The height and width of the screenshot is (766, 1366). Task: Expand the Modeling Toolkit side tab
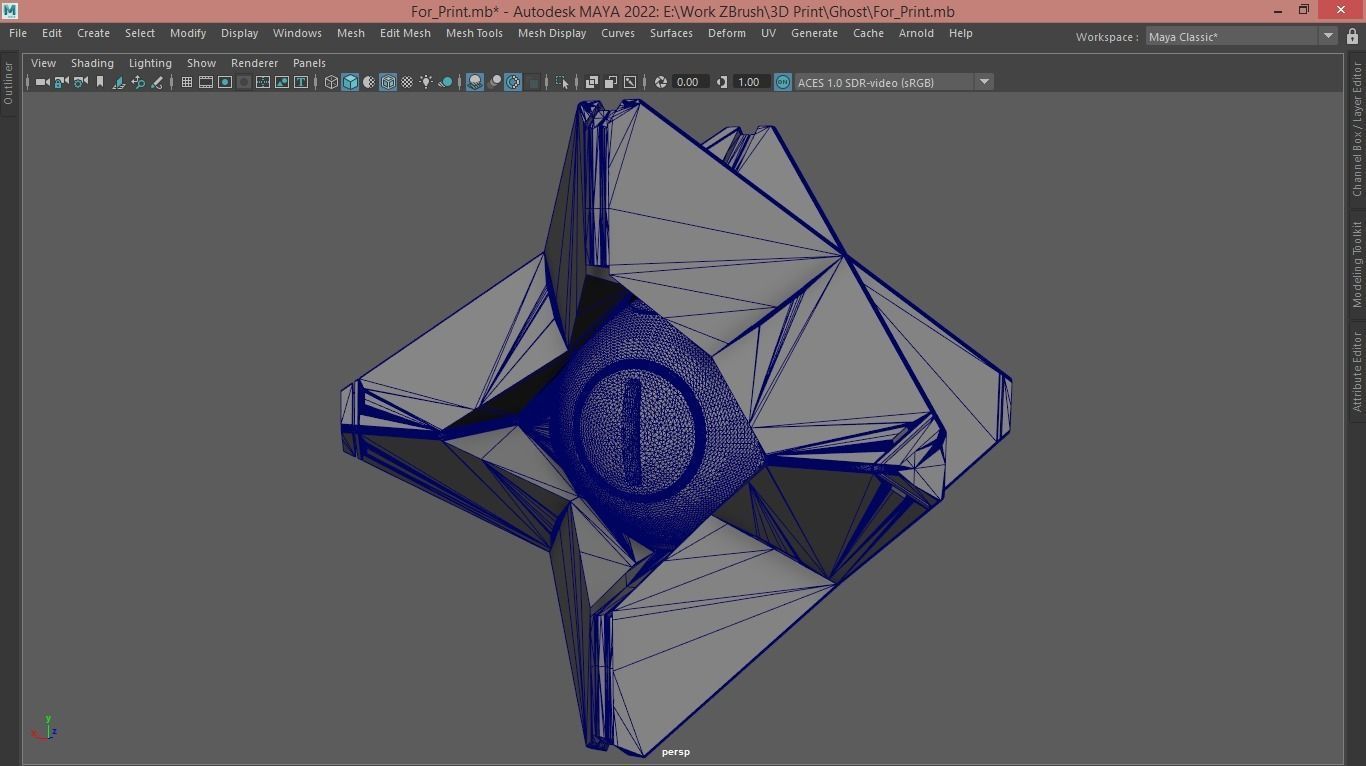pyautogui.click(x=1357, y=264)
